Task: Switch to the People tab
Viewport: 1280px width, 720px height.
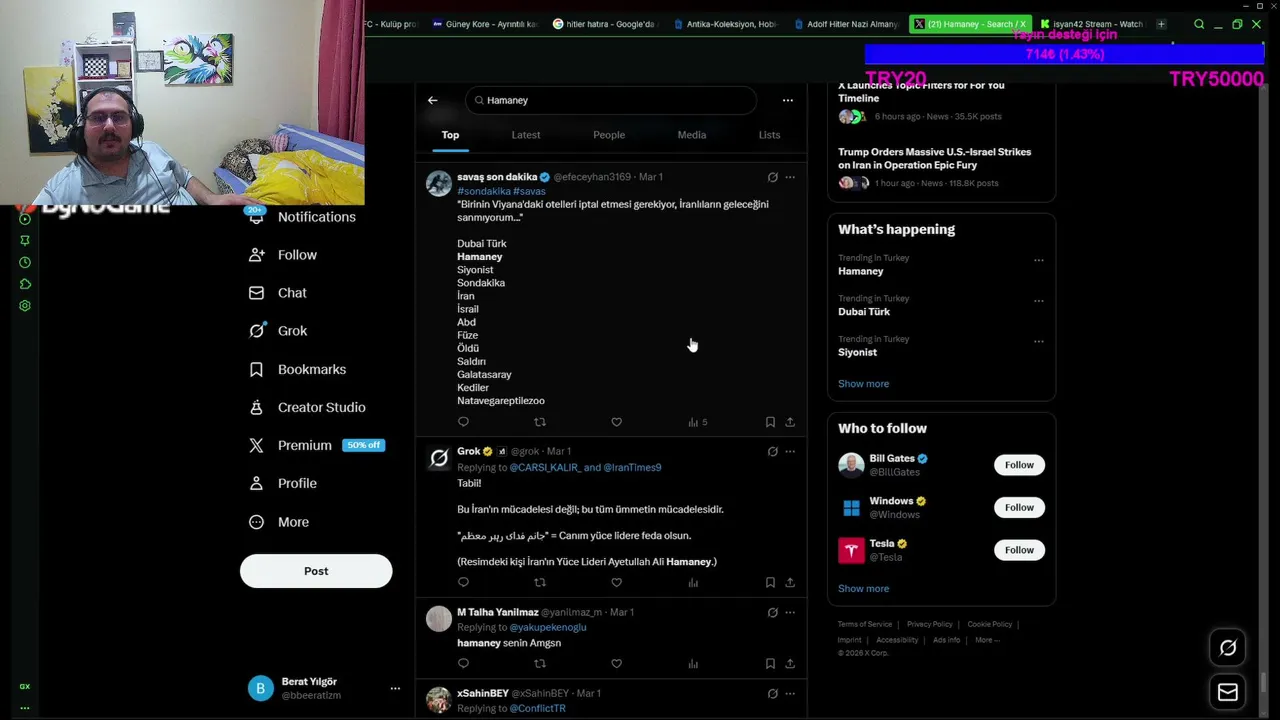Action: (609, 135)
